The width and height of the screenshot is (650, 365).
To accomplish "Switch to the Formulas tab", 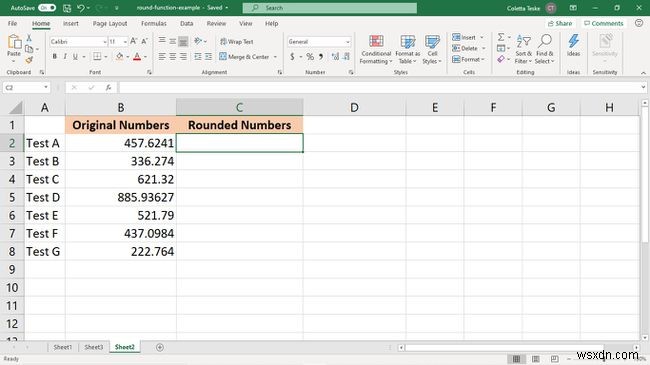I will click(x=153, y=24).
